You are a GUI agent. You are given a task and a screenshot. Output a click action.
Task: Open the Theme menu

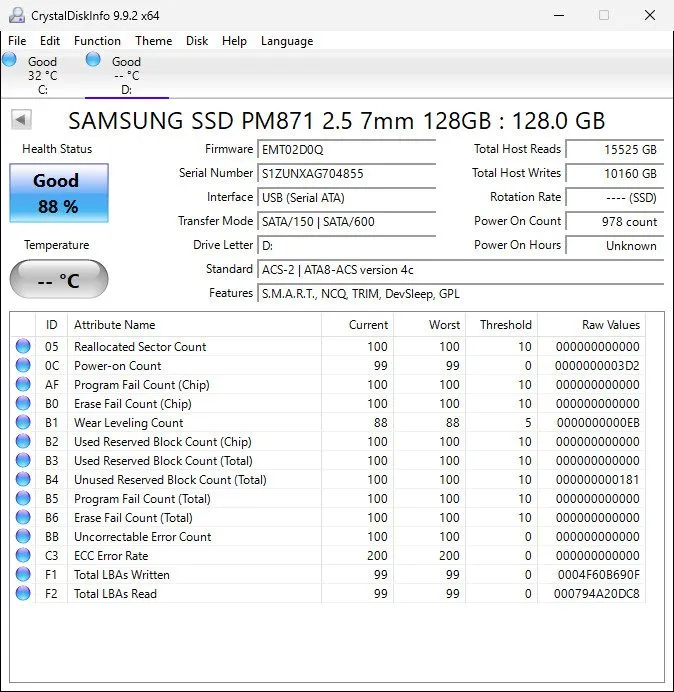point(154,41)
